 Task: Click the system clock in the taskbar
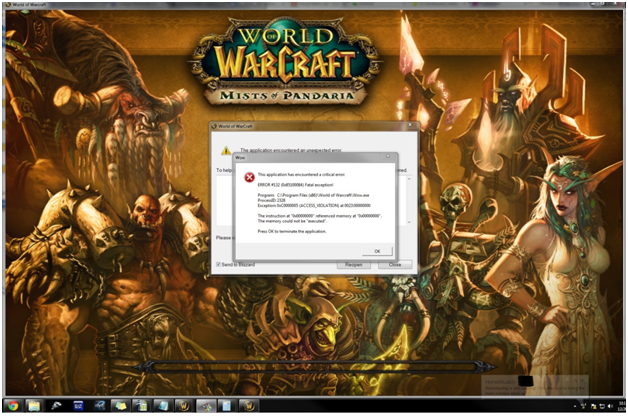(x=622, y=406)
